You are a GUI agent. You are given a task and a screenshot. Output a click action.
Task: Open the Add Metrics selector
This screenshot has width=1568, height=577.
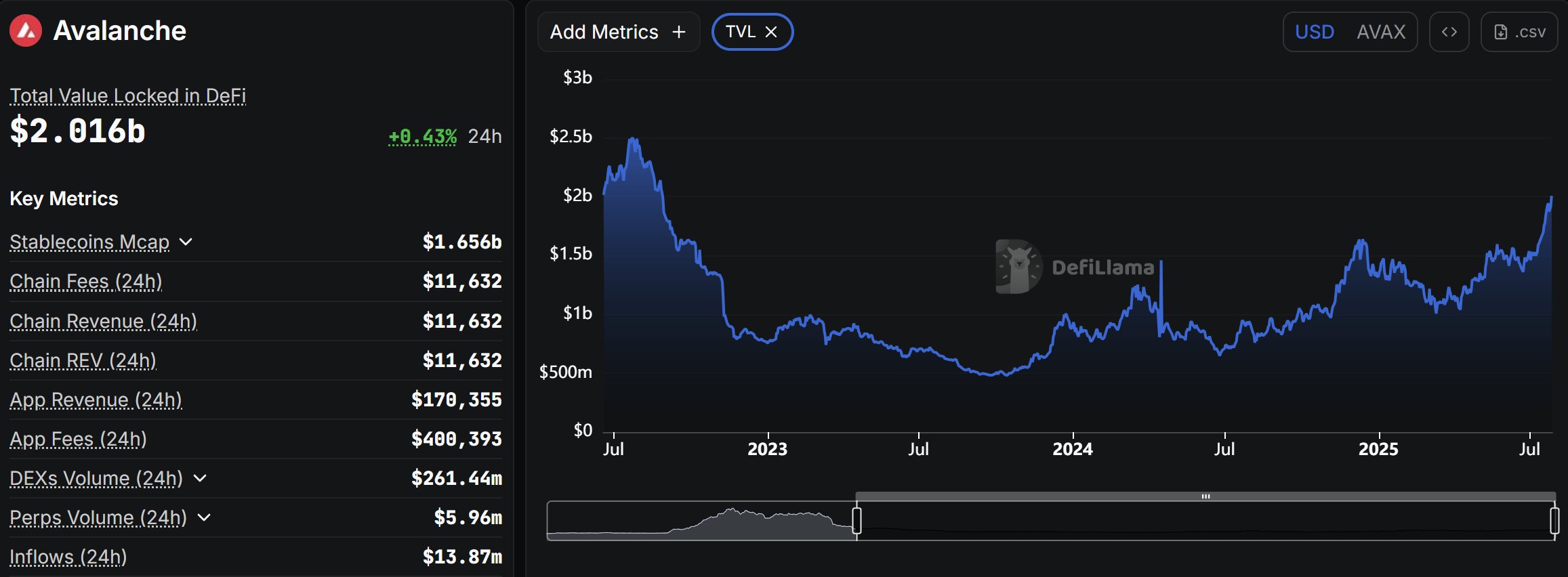click(618, 32)
